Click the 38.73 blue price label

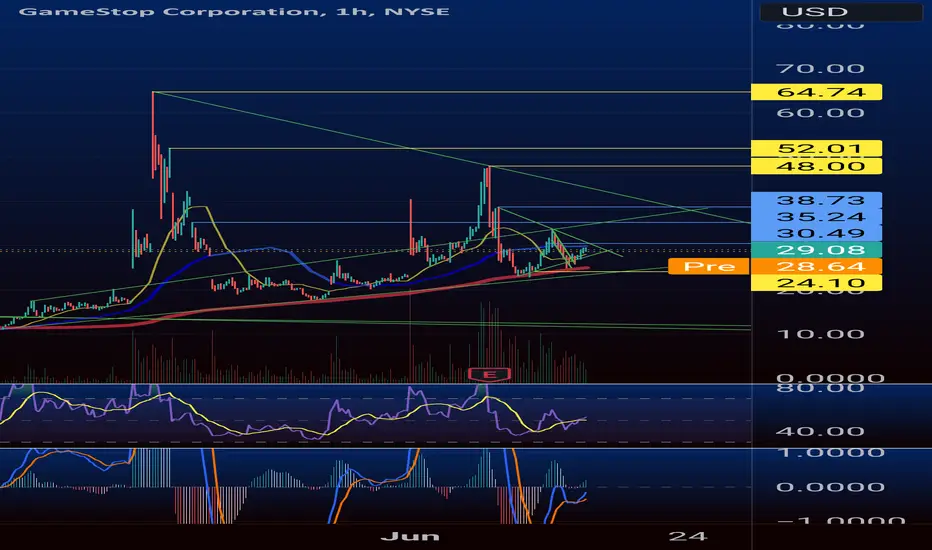(x=817, y=200)
